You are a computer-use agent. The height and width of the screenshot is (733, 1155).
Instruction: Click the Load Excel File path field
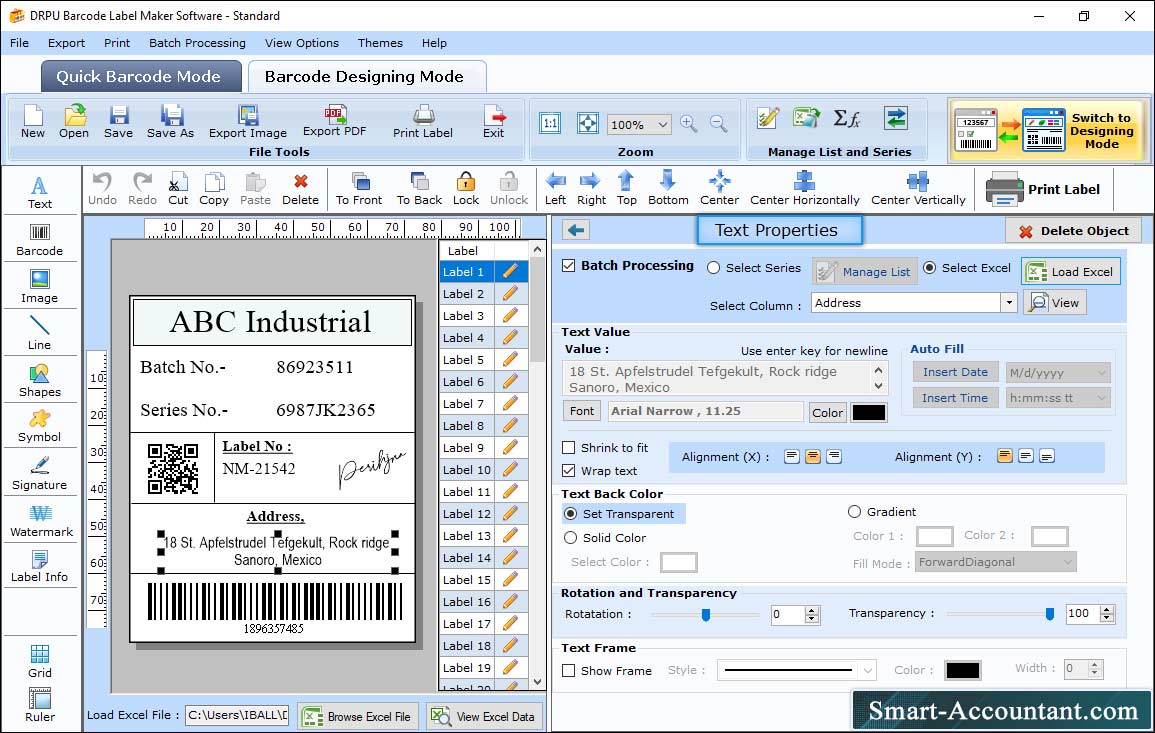pos(236,715)
